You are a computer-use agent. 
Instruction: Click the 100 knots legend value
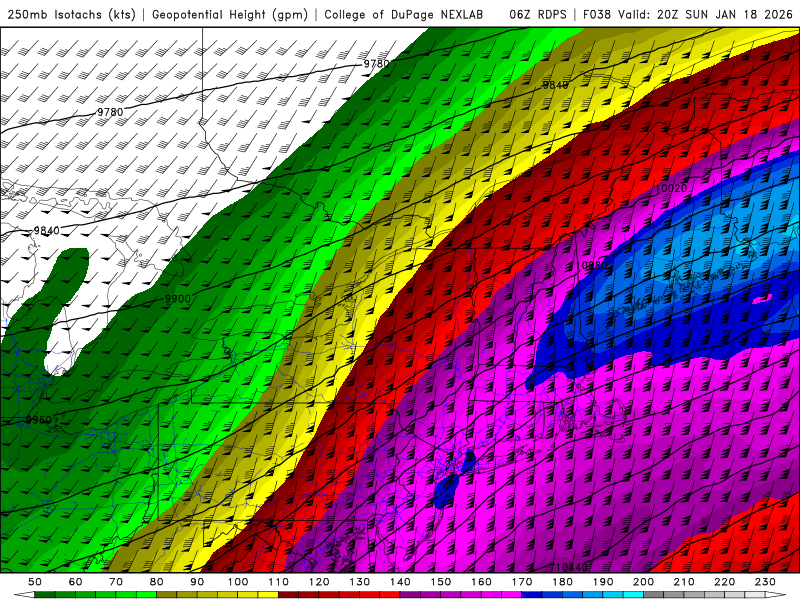238,582
